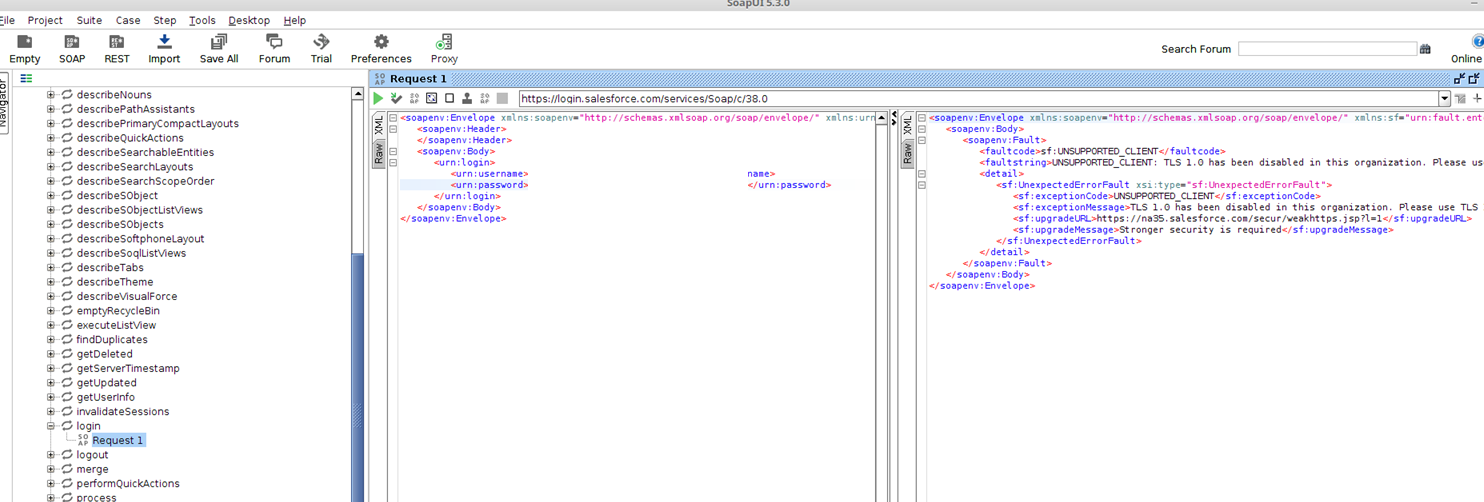The width and height of the screenshot is (1484, 502).
Task: Open the Suite menu
Action: (x=89, y=20)
